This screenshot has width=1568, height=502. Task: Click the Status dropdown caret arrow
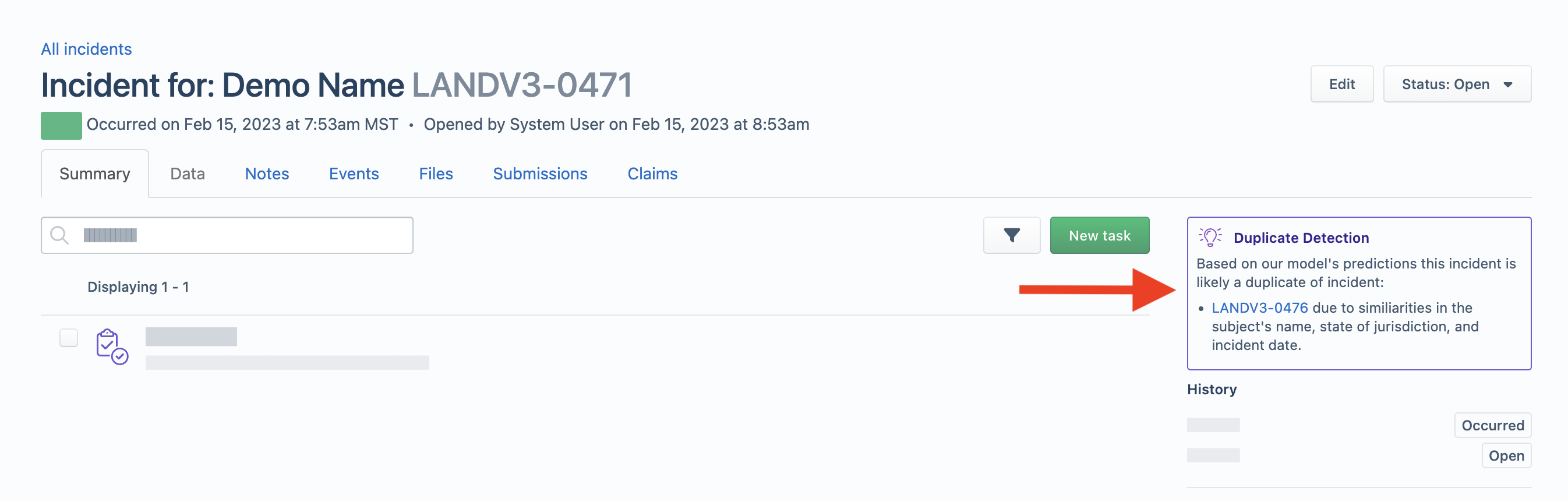point(1508,84)
